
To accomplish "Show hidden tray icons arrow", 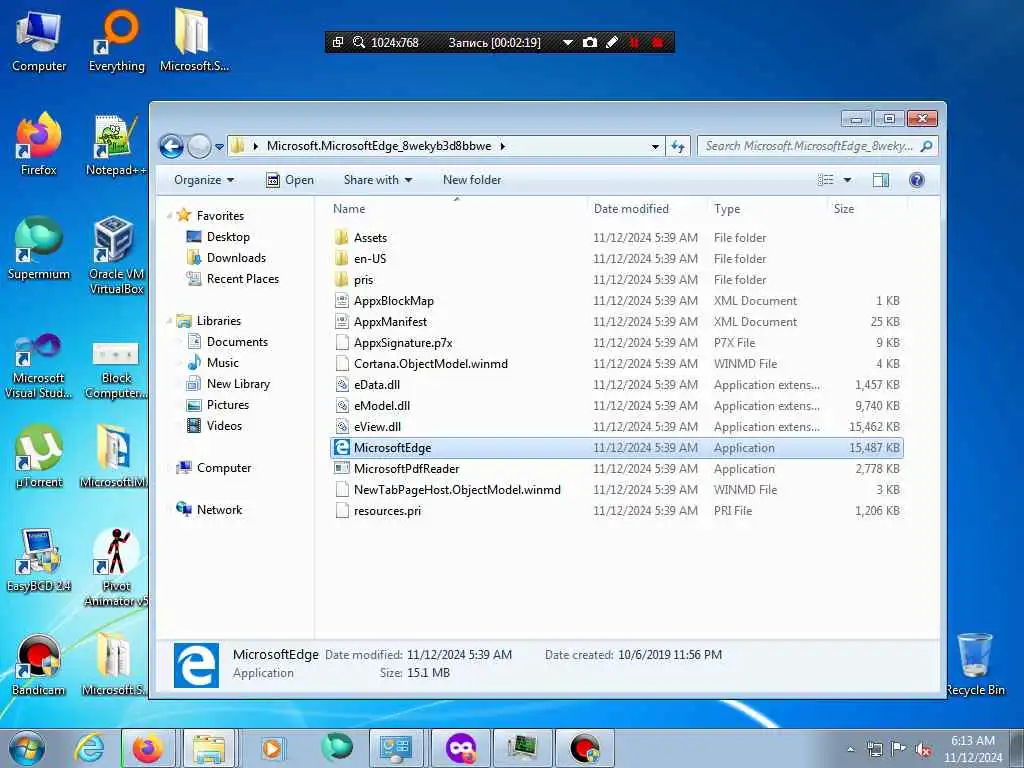I will [850, 750].
